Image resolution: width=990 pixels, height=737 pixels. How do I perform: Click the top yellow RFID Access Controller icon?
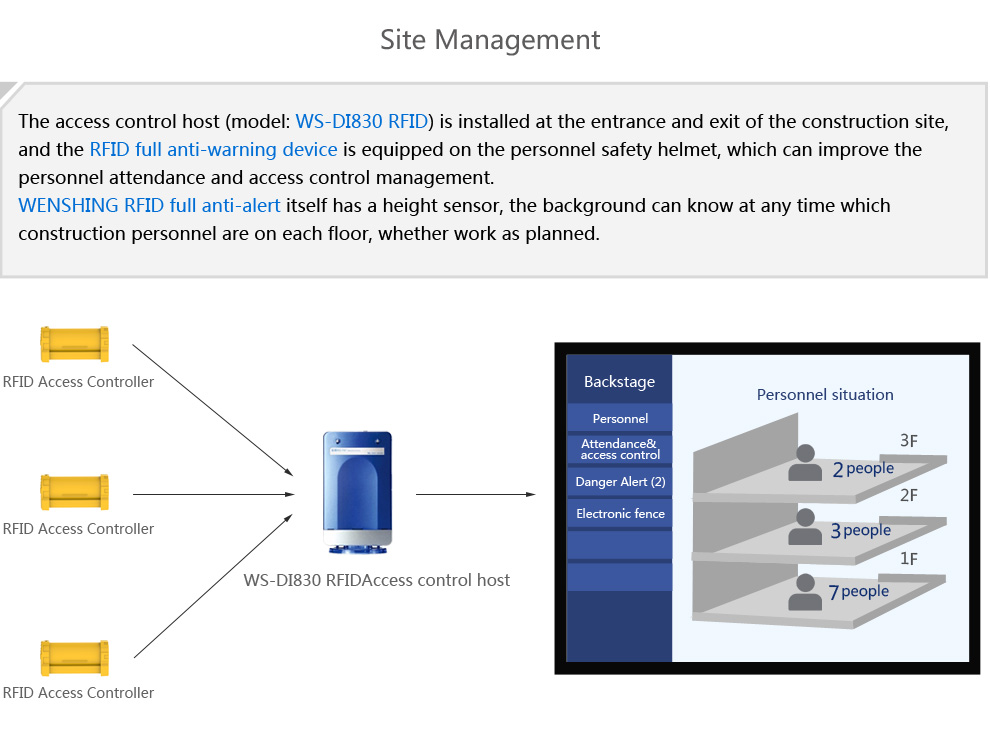74,344
